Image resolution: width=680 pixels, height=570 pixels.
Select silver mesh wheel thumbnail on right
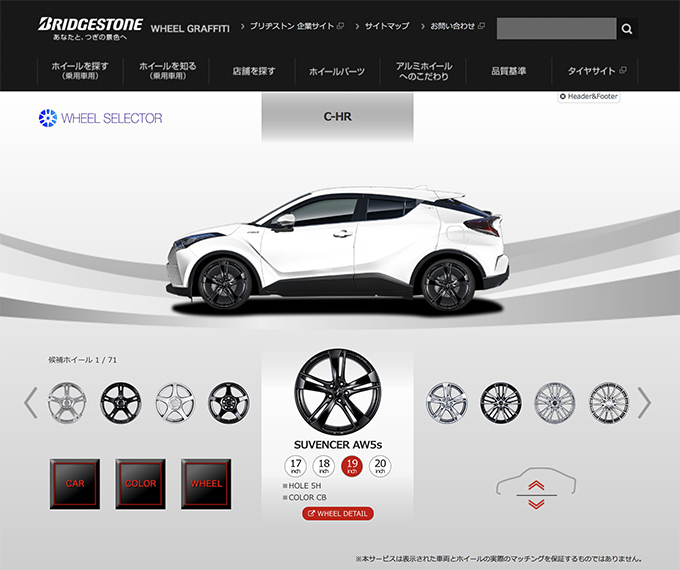[555, 403]
